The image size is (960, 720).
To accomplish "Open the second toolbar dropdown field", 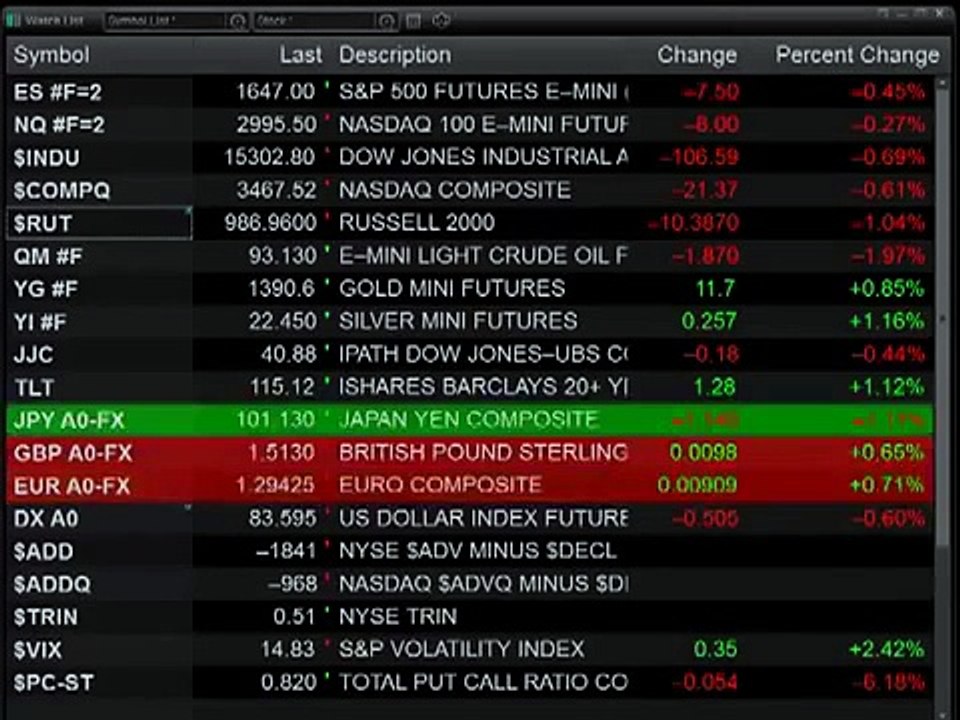I will (325, 21).
